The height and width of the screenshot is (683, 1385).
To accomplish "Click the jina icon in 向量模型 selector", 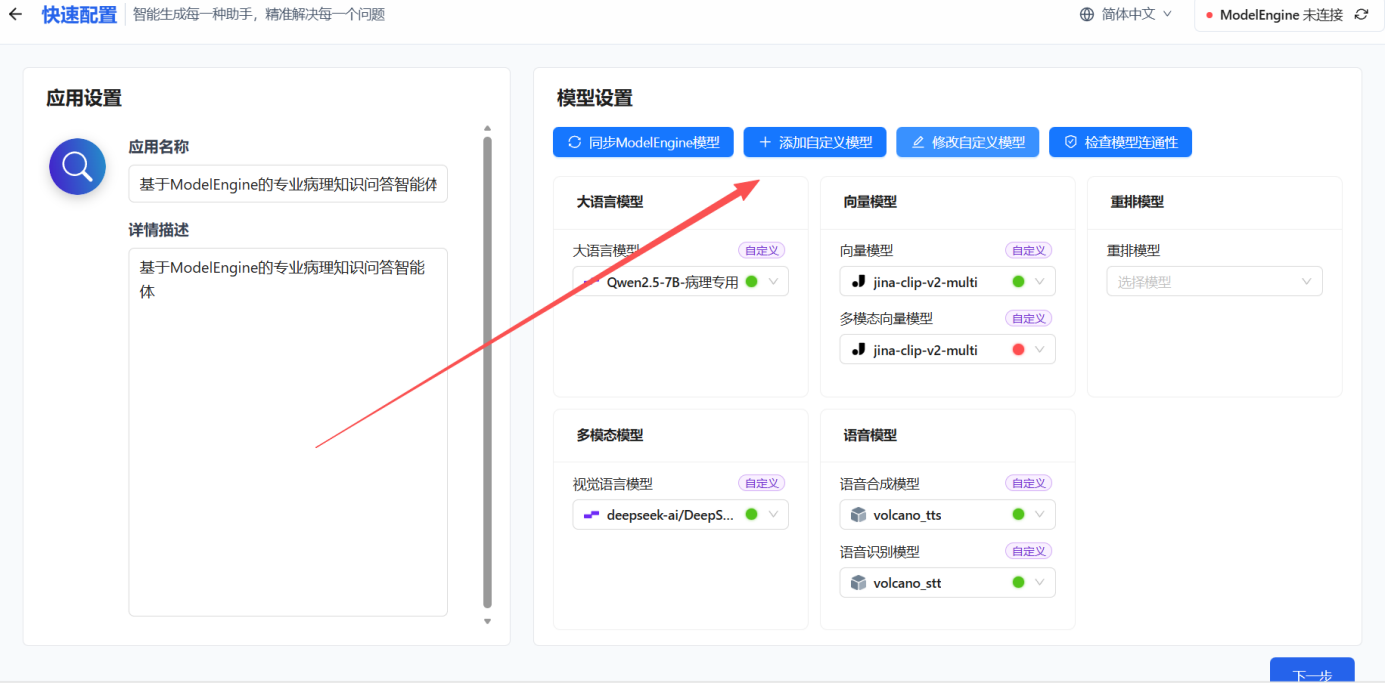I will click(858, 282).
